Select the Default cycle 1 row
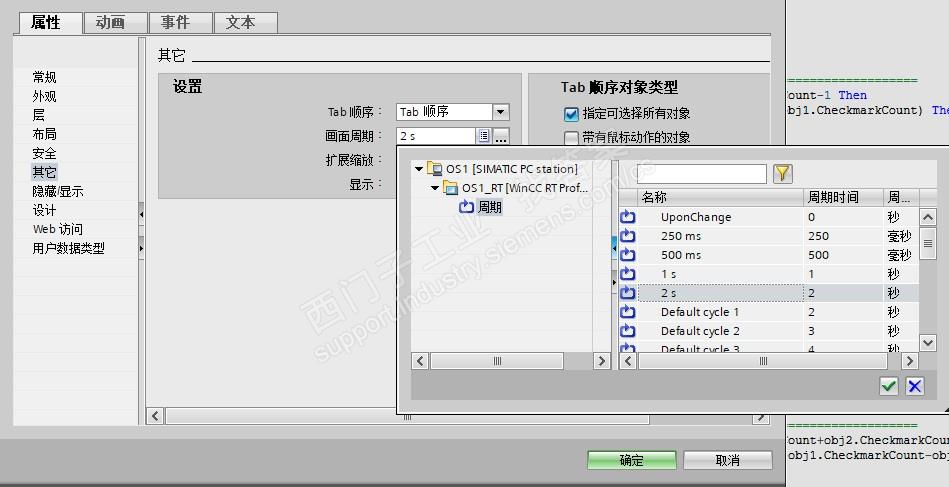The height and width of the screenshot is (487, 949). (x=769, y=312)
